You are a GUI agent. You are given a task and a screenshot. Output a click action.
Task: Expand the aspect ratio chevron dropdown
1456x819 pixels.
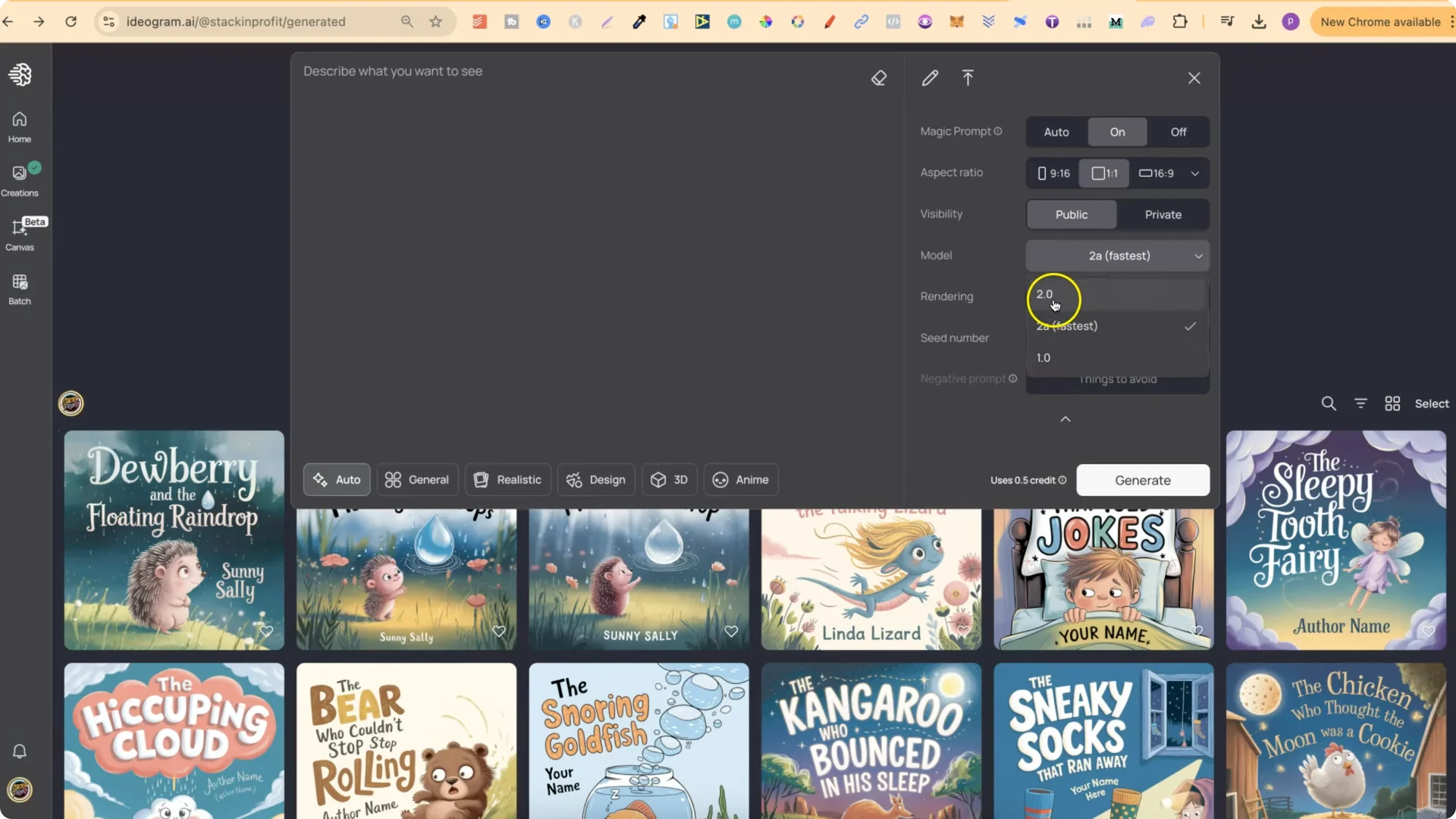click(x=1195, y=174)
